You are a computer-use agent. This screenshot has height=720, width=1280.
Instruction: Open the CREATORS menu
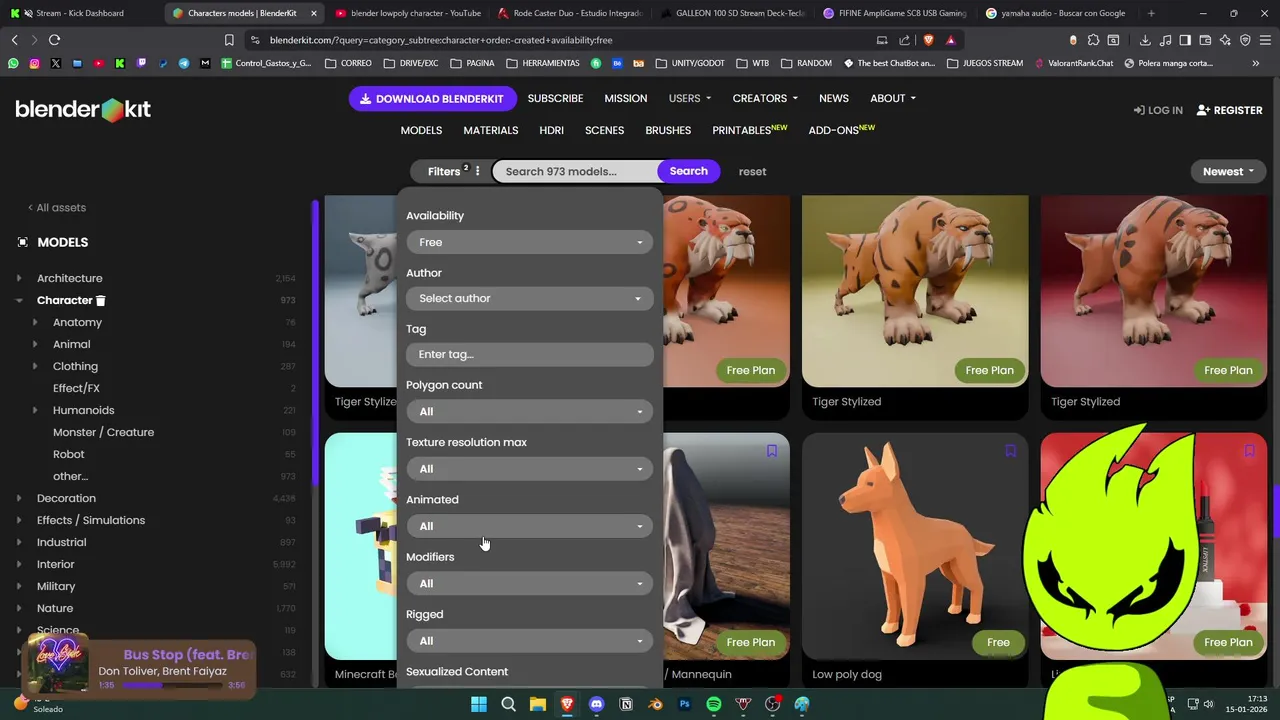(765, 98)
